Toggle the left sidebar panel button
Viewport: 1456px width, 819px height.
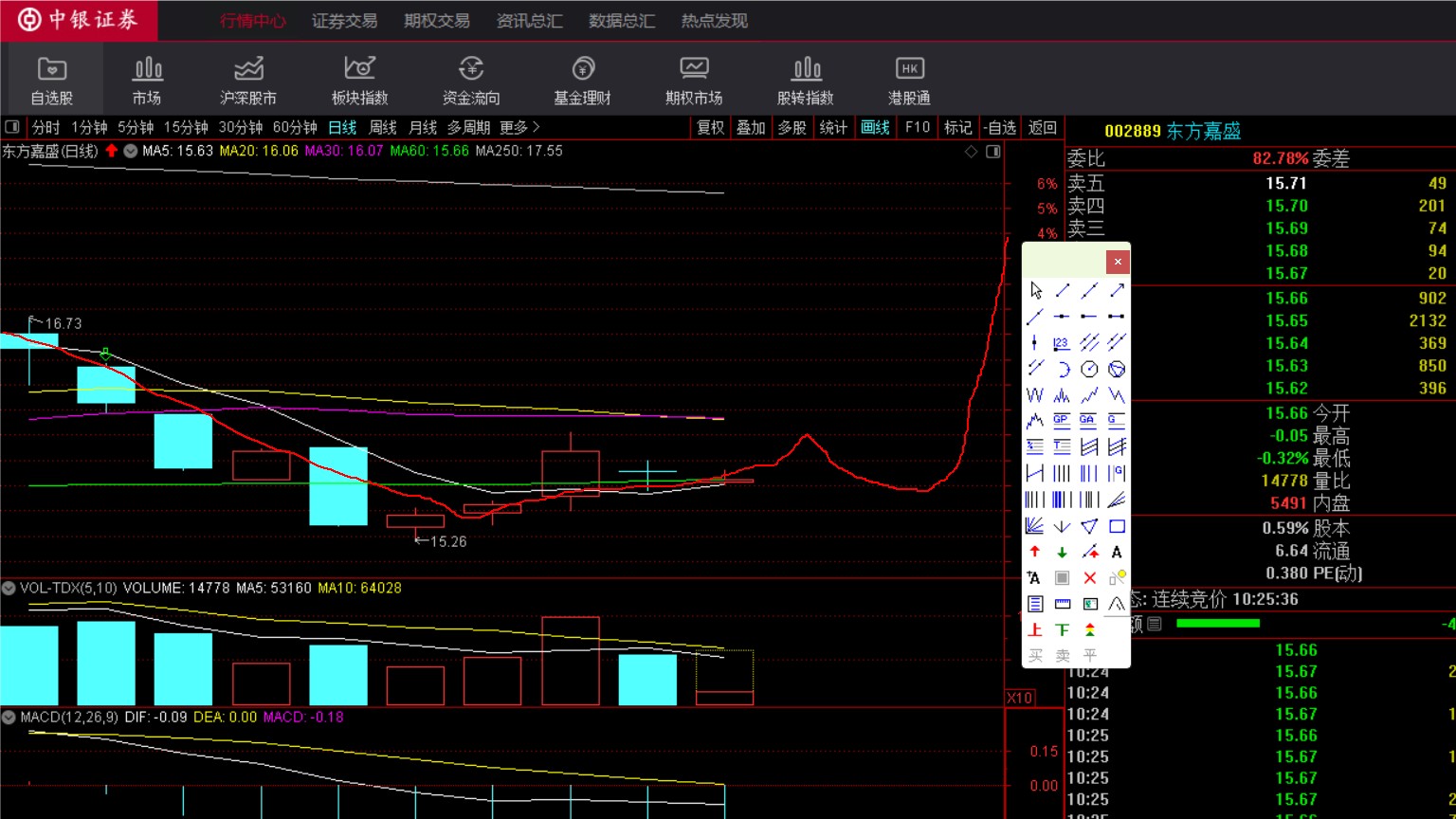(x=12, y=127)
